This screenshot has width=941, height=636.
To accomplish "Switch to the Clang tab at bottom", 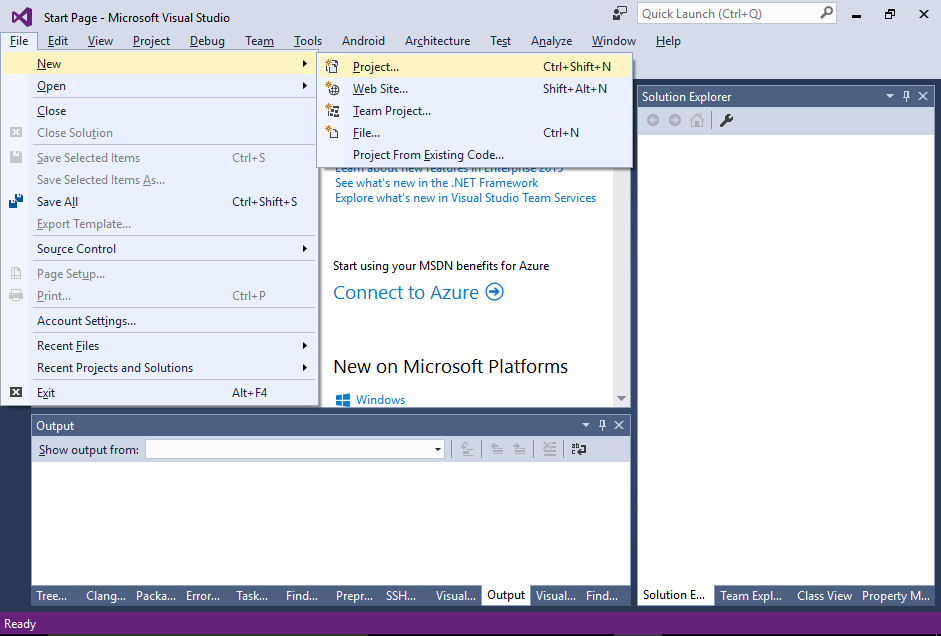I will (106, 595).
